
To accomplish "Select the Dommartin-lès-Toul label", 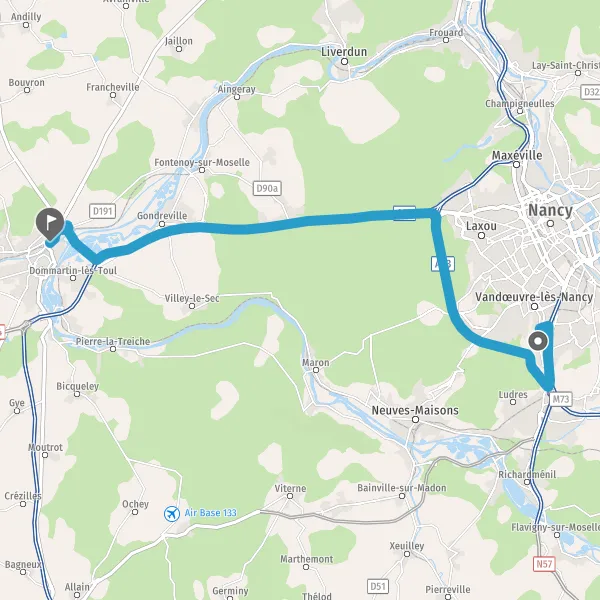I will [x=73, y=271].
